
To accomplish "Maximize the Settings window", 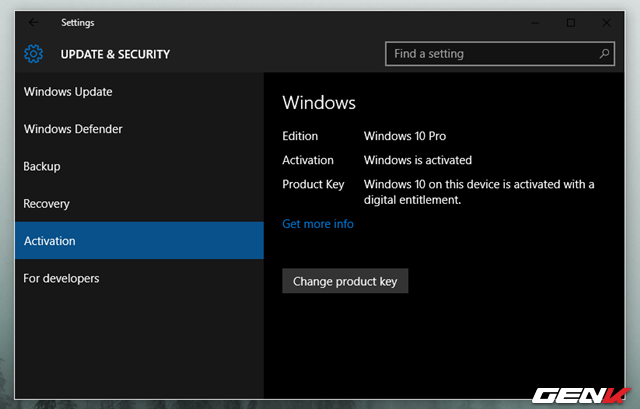I will 571,23.
